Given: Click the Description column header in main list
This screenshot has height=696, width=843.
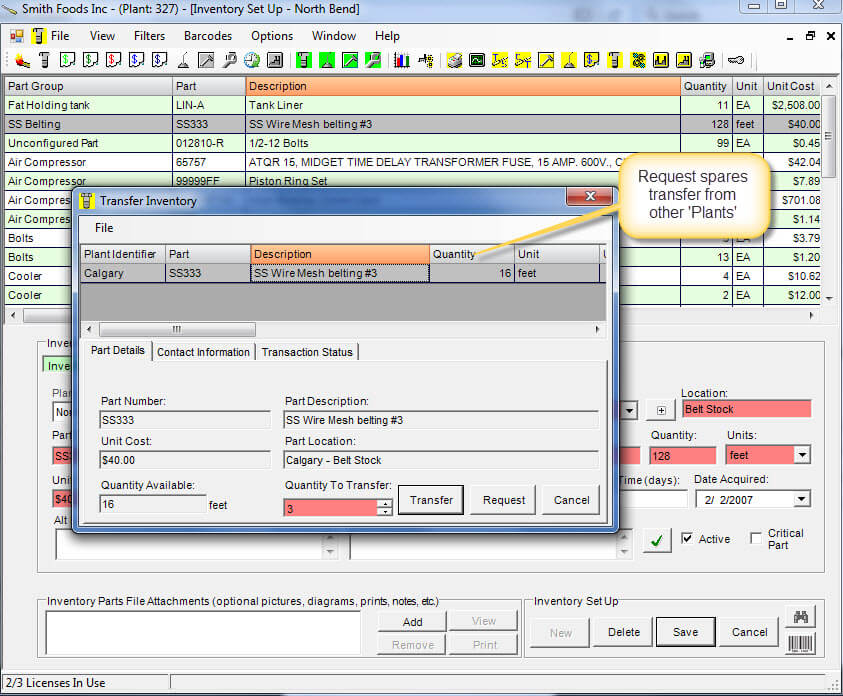Looking at the screenshot, I should point(463,86).
